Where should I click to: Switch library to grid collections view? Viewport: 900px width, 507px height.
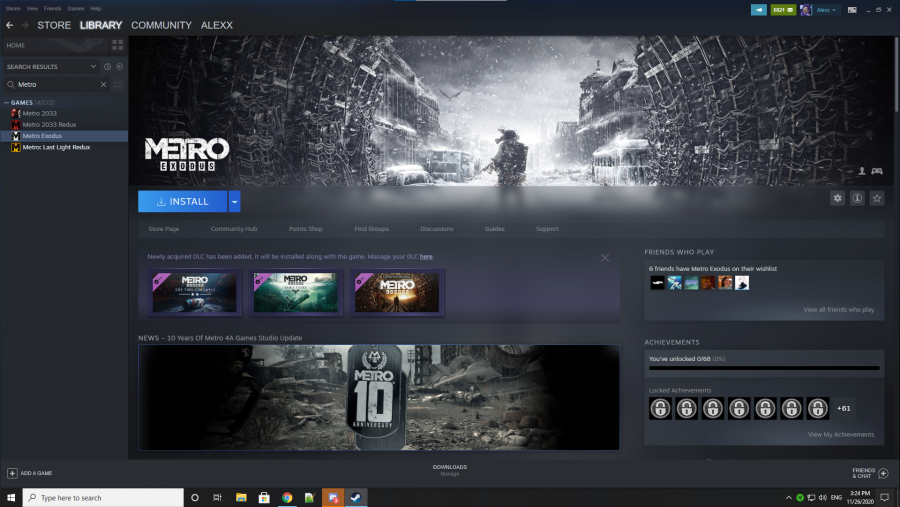[x=117, y=45]
